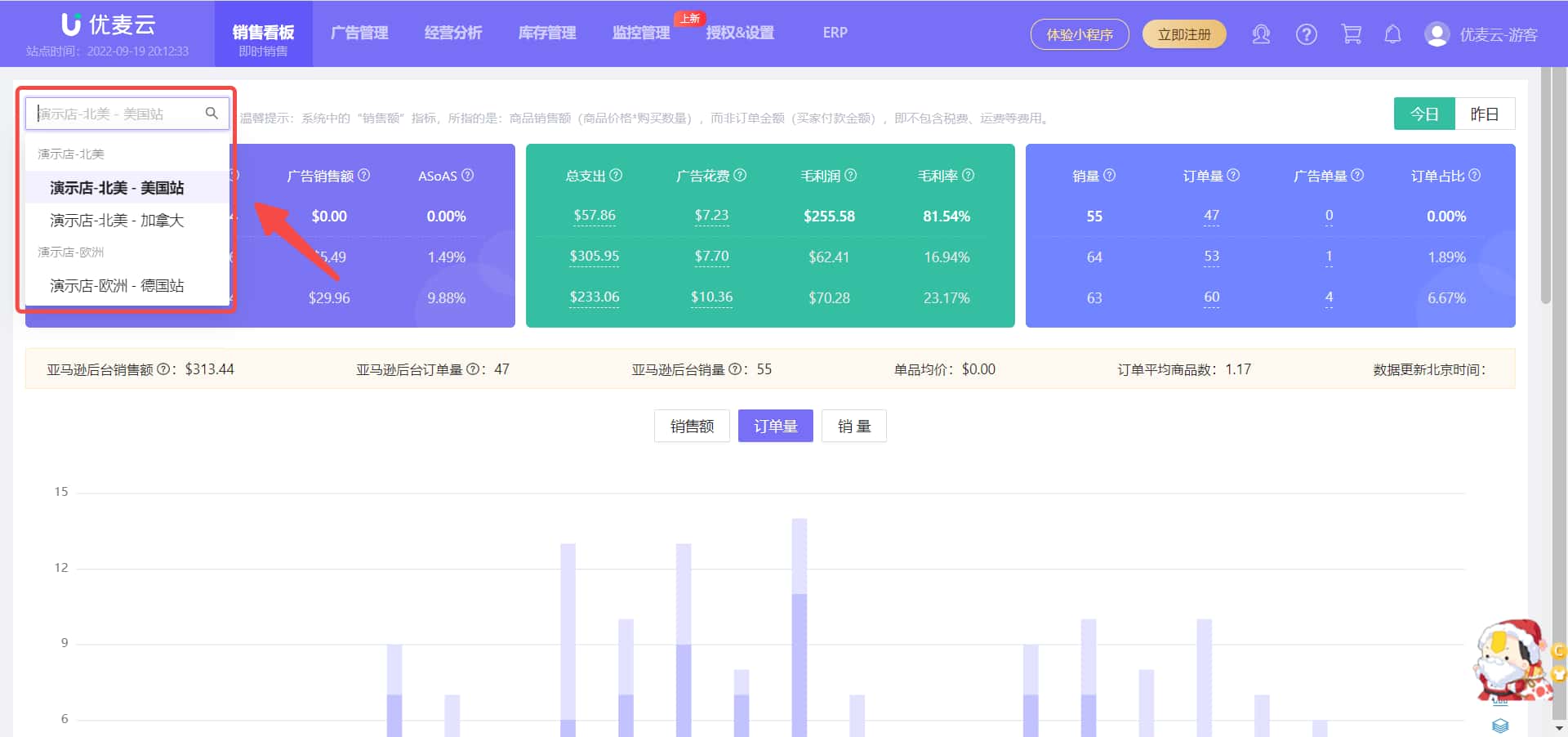Screen dimensions: 1568x737
Task: Switch the data view to 昨日
Action: point(1486,114)
